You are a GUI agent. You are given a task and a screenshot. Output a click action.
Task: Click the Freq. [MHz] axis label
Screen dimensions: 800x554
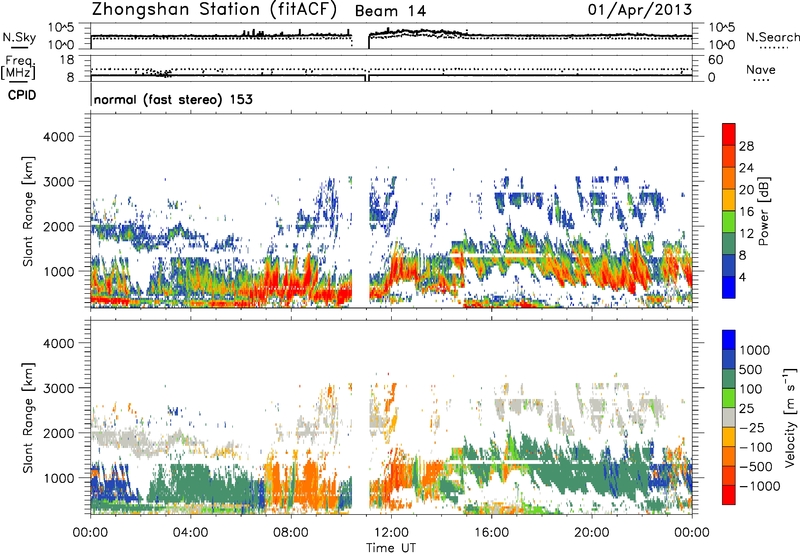[x=18, y=68]
